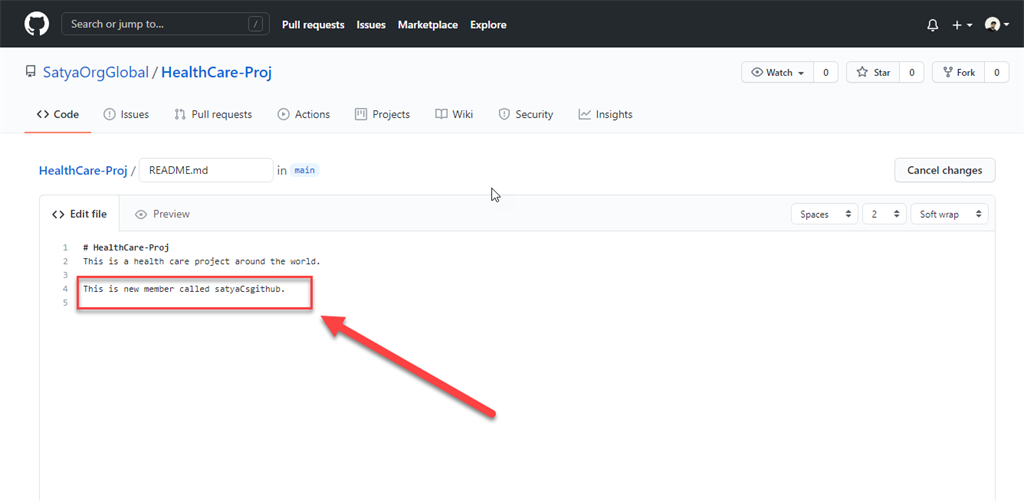Switch to the Code tab
Image resolution: width=1024 pixels, height=501 pixels.
57,114
